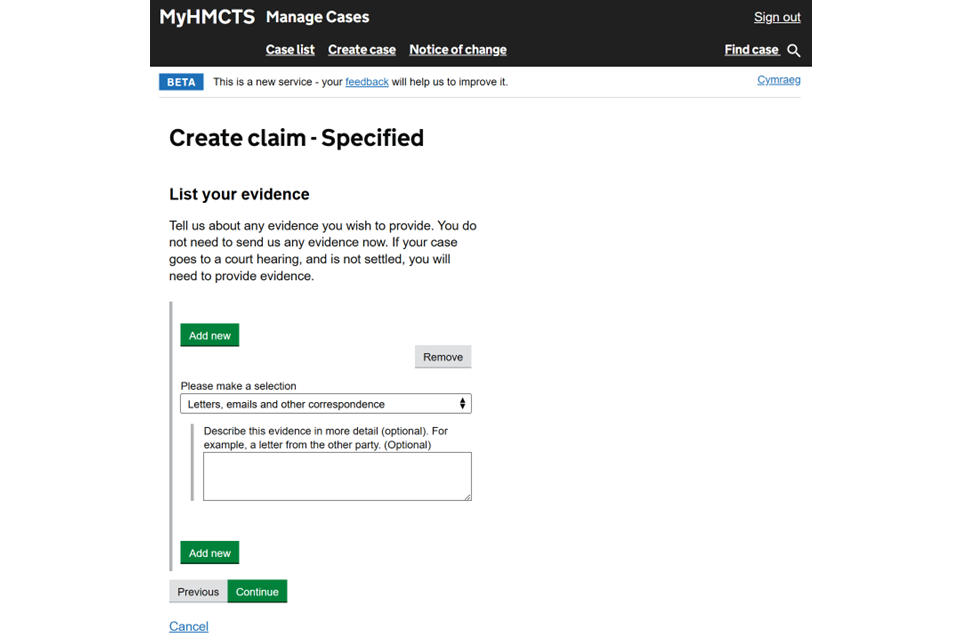Cancel the claim creation
The width and height of the screenshot is (960, 640).
pyautogui.click(x=188, y=627)
